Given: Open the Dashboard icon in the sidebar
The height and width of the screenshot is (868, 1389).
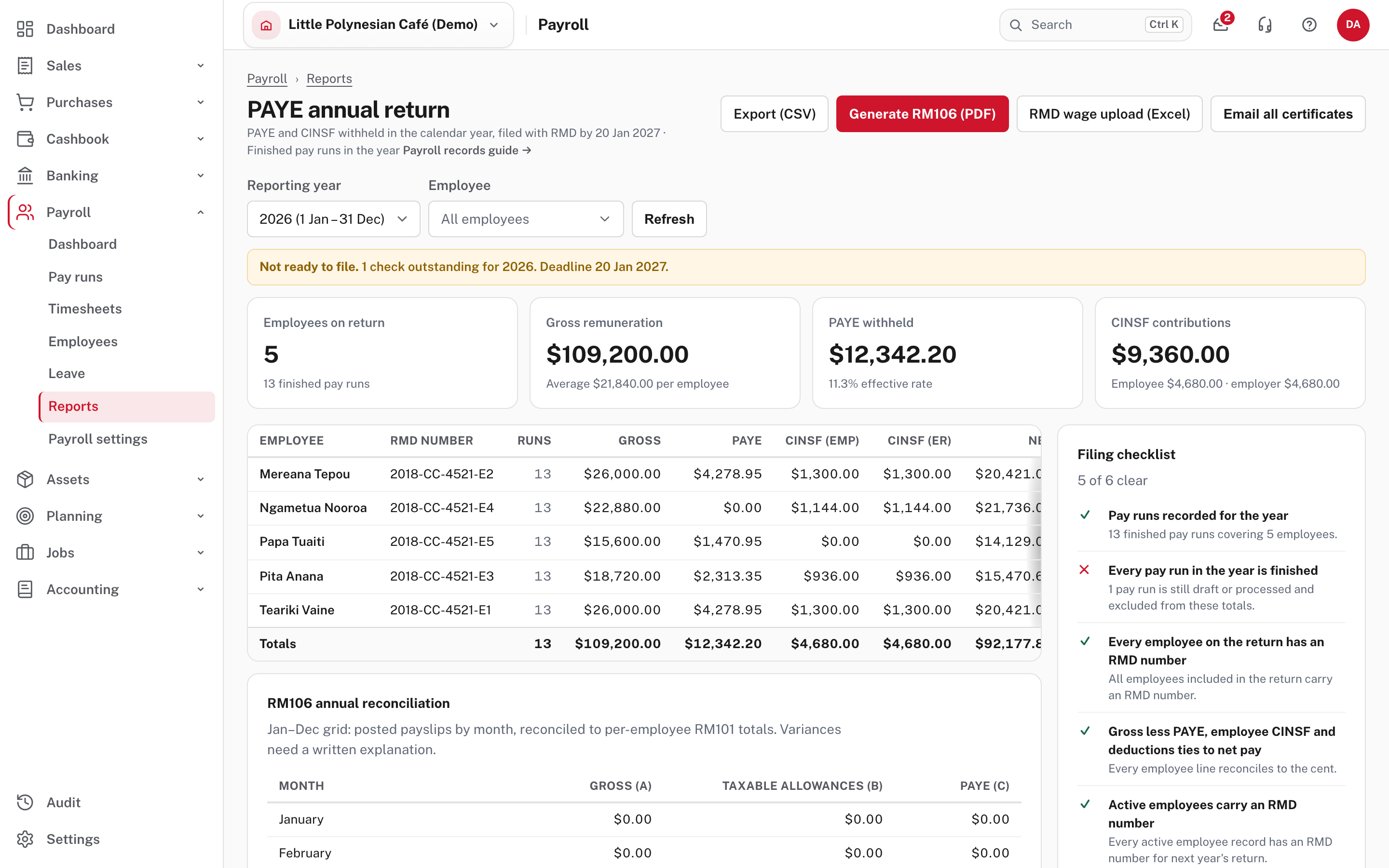Looking at the screenshot, I should [x=25, y=29].
